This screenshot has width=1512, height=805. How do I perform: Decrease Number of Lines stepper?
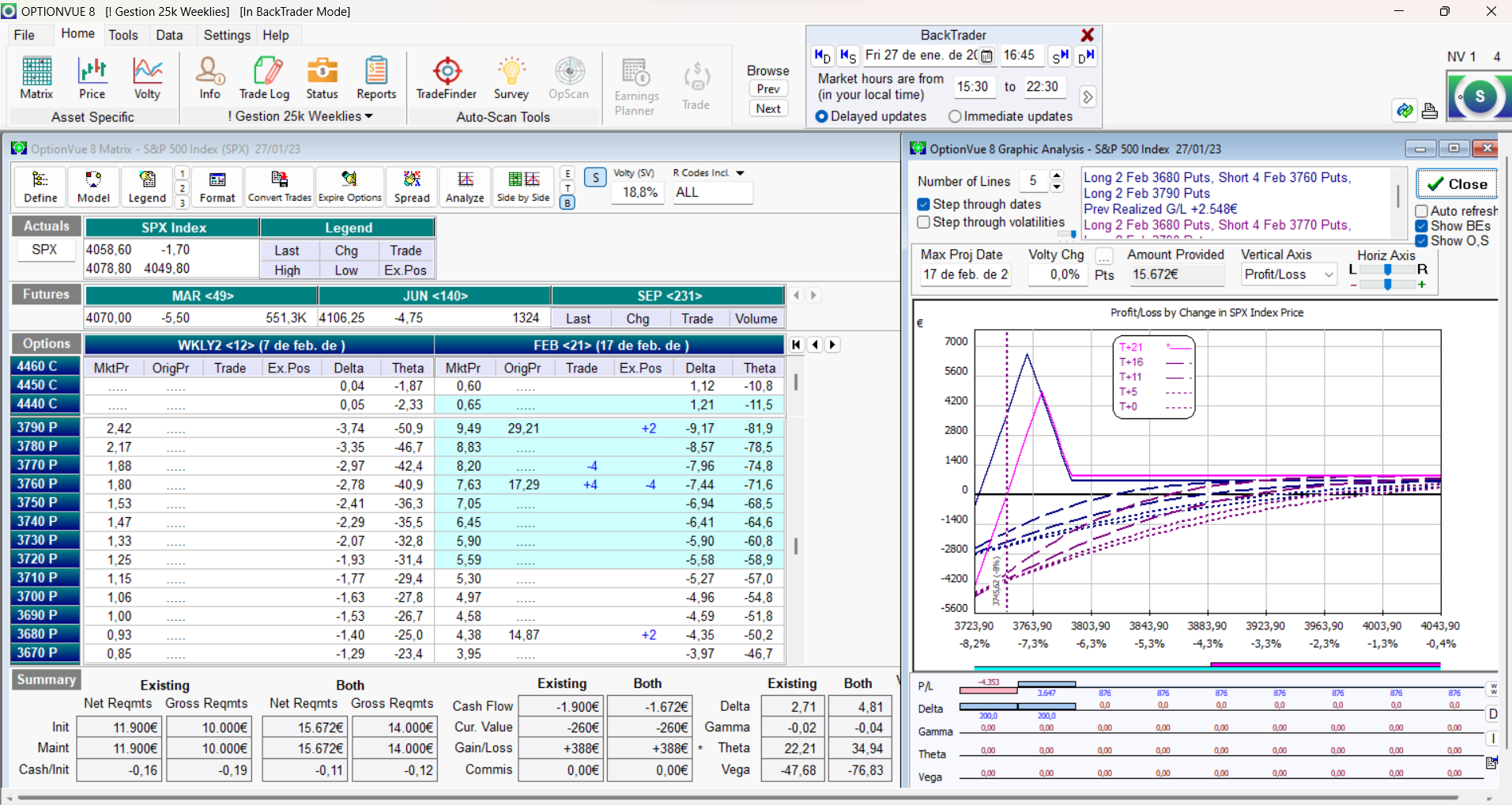tap(1057, 187)
